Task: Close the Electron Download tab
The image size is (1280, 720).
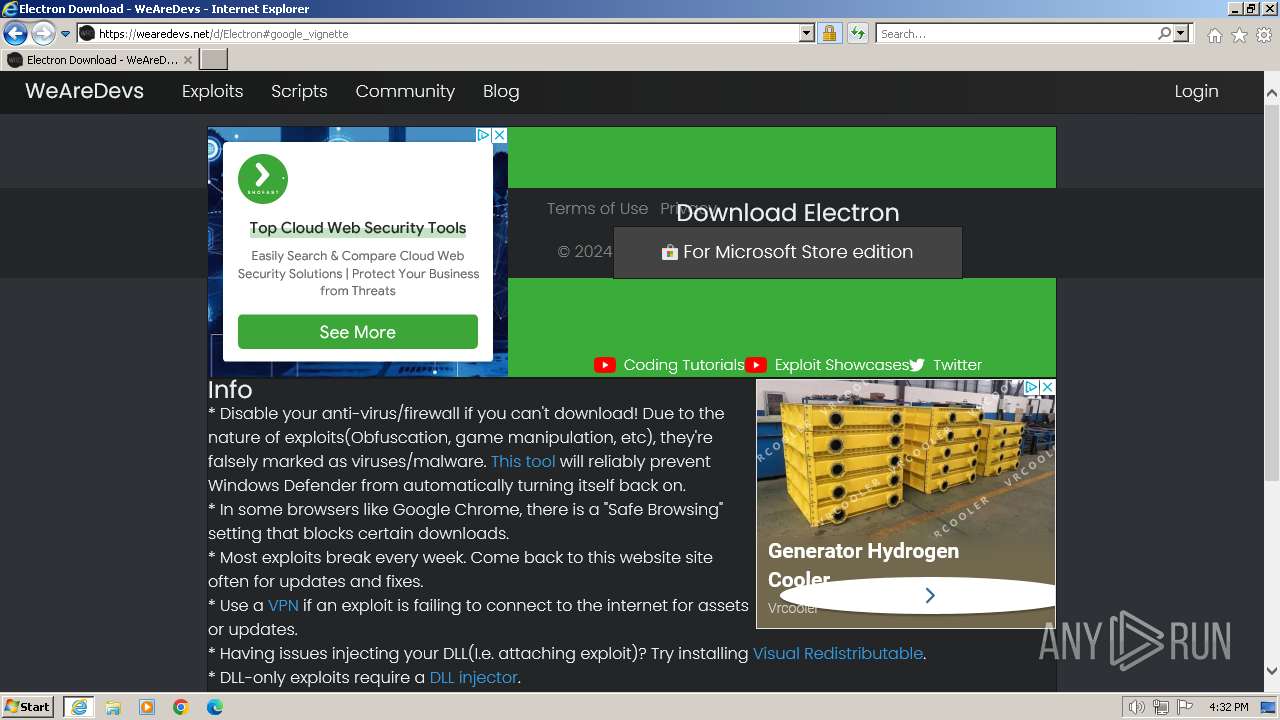Action: pos(188,60)
